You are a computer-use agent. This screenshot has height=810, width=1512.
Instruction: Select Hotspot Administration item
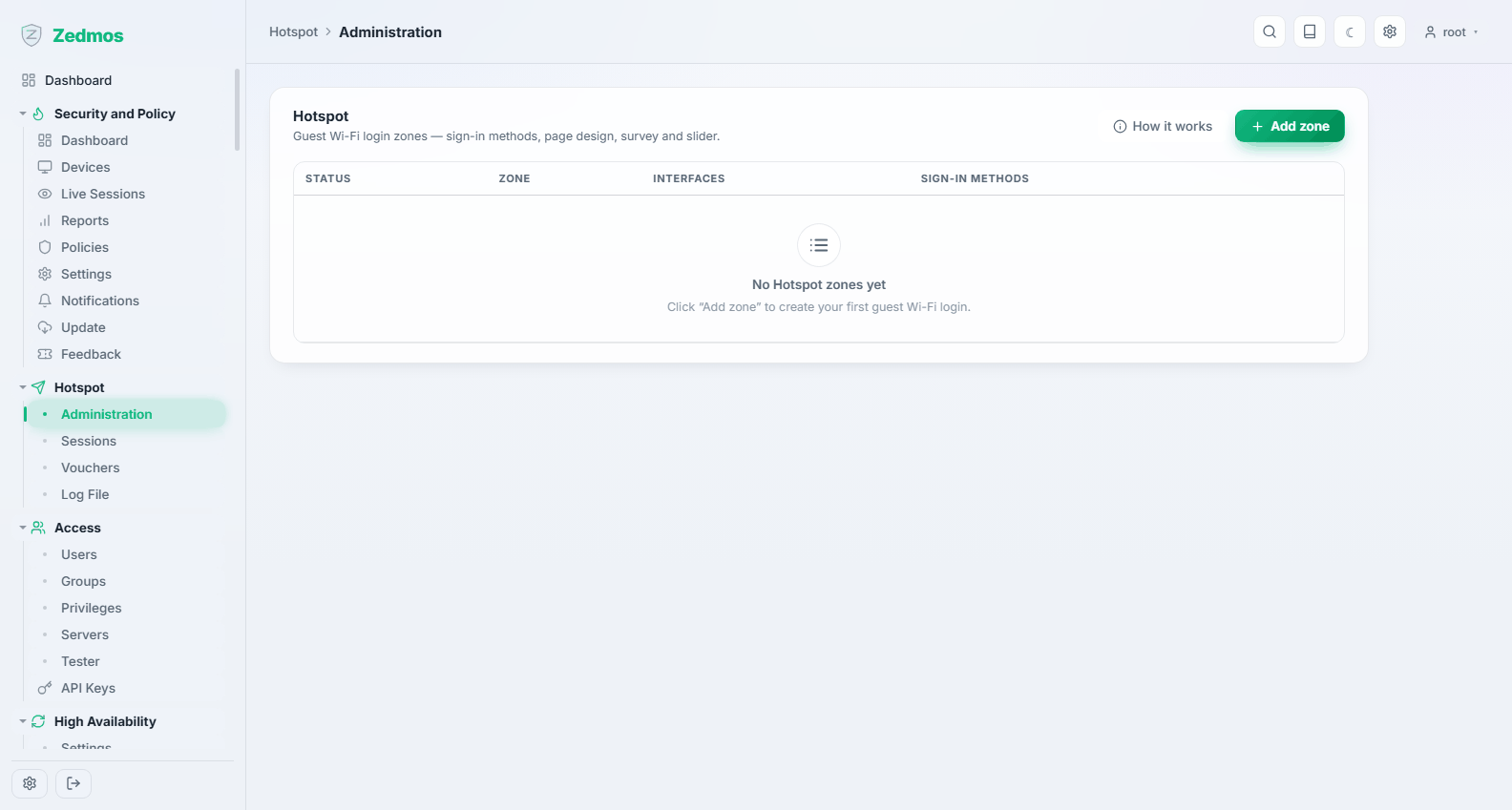point(127,414)
